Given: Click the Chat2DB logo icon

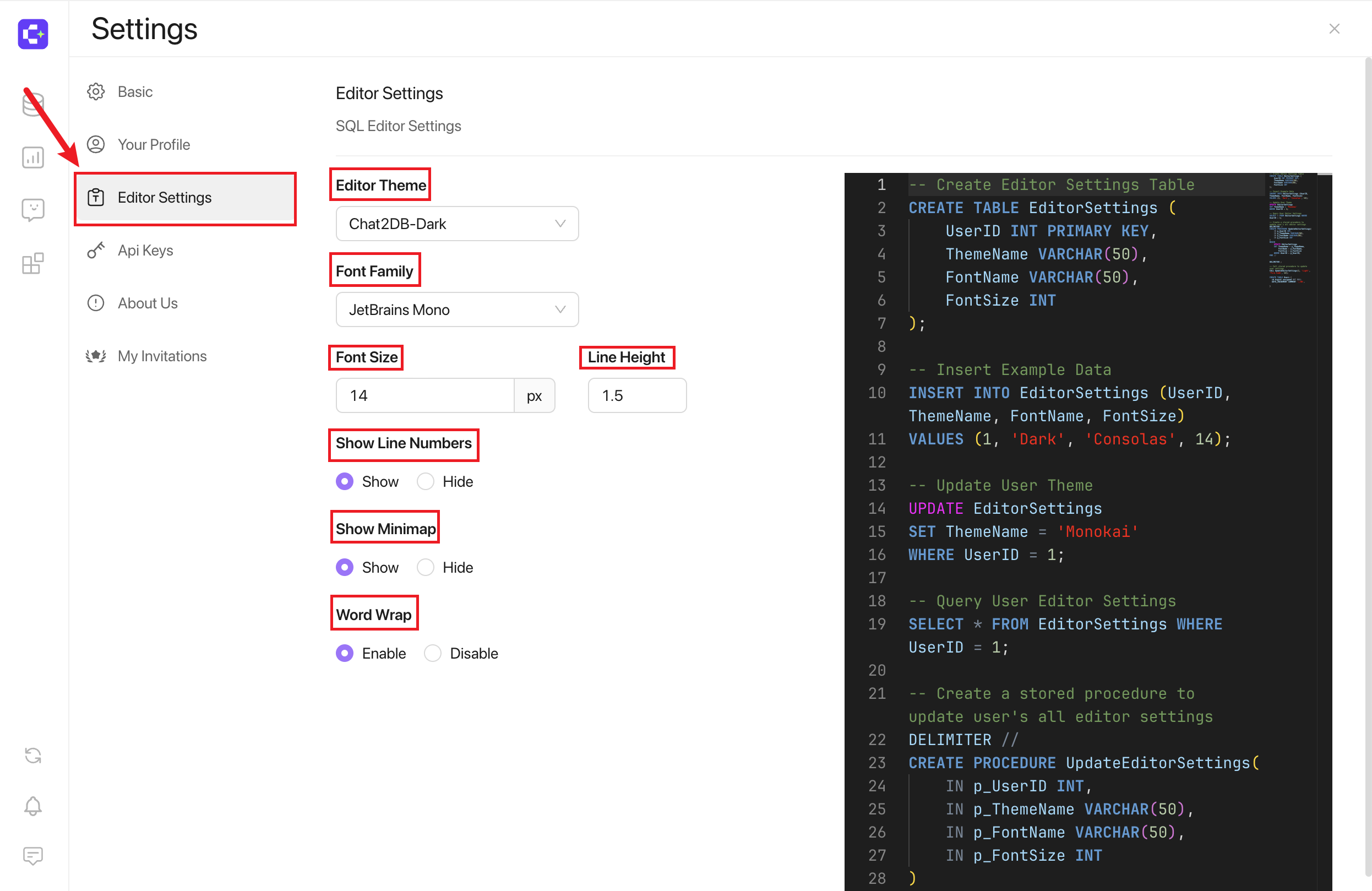Looking at the screenshot, I should point(33,34).
